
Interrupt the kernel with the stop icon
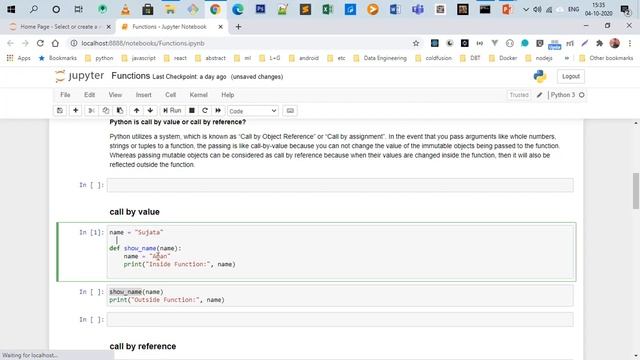191,111
